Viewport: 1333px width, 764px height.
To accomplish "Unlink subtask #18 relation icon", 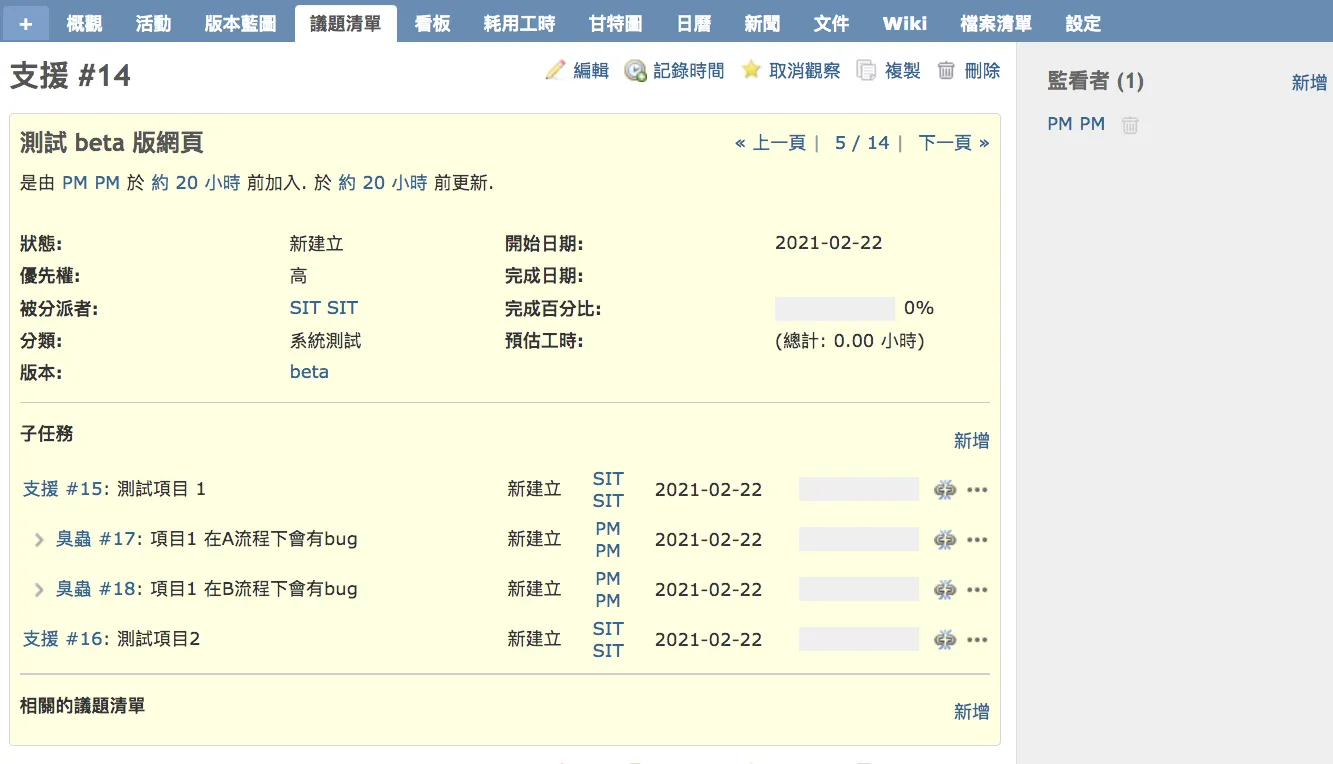I will click(x=945, y=590).
